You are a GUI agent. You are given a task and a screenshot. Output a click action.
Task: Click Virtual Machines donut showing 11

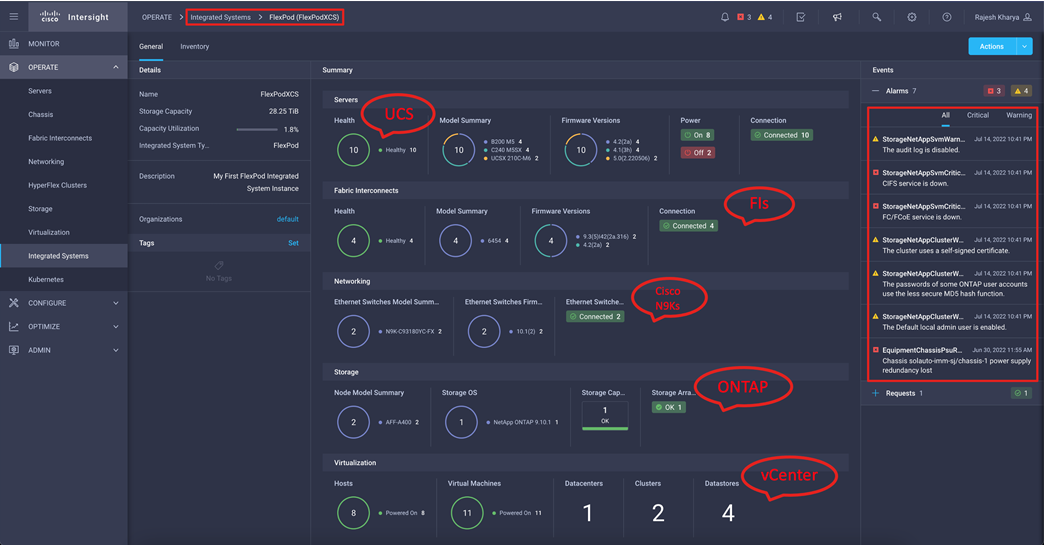pos(467,513)
